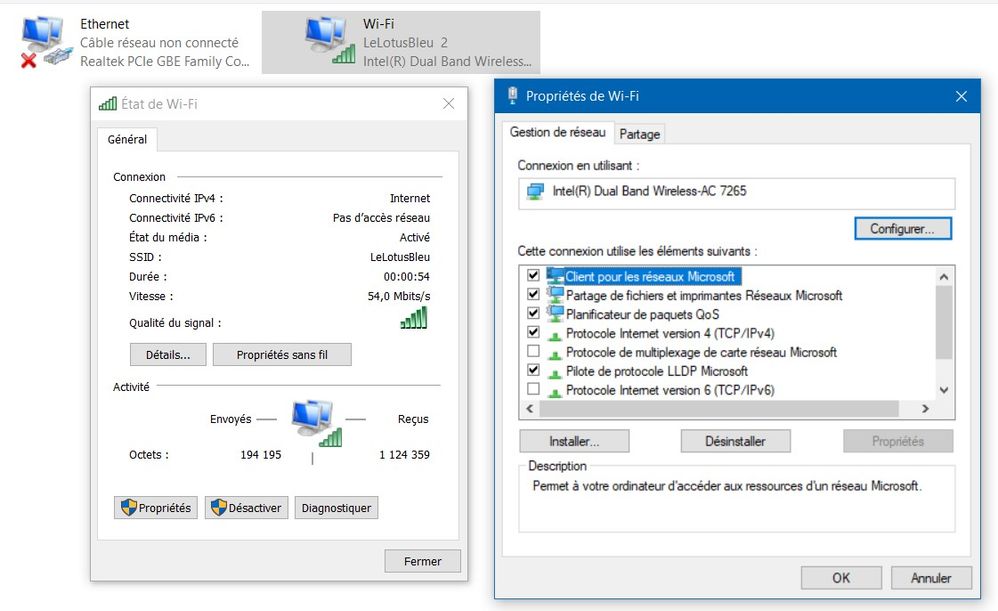
Task: Click the Planificateur de paquets QoS icon
Action: tap(556, 314)
